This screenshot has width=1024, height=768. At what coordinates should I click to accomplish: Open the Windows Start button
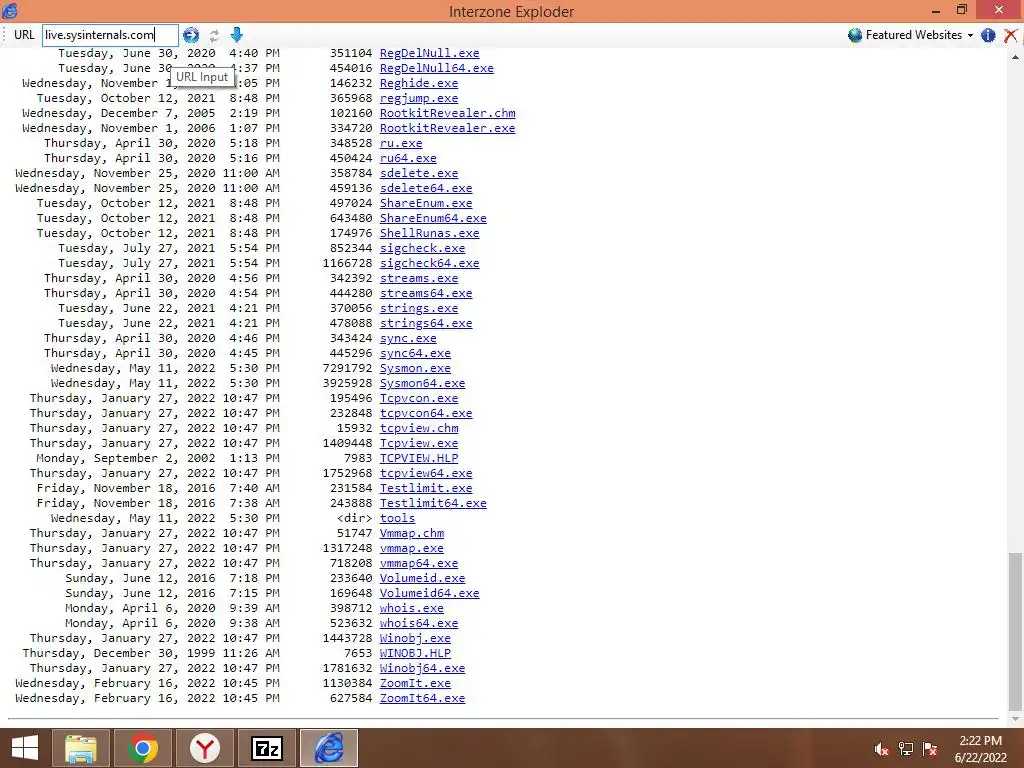tap(25, 748)
